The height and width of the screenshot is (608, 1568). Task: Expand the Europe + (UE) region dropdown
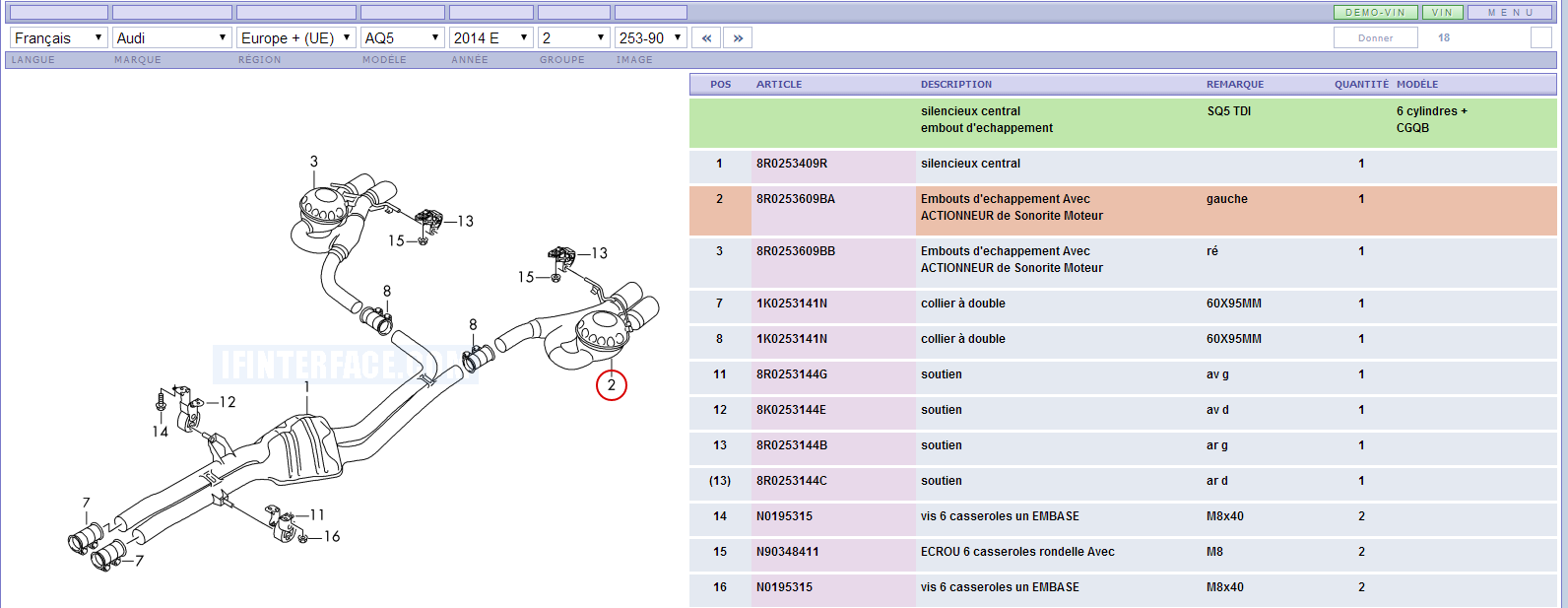pos(295,37)
